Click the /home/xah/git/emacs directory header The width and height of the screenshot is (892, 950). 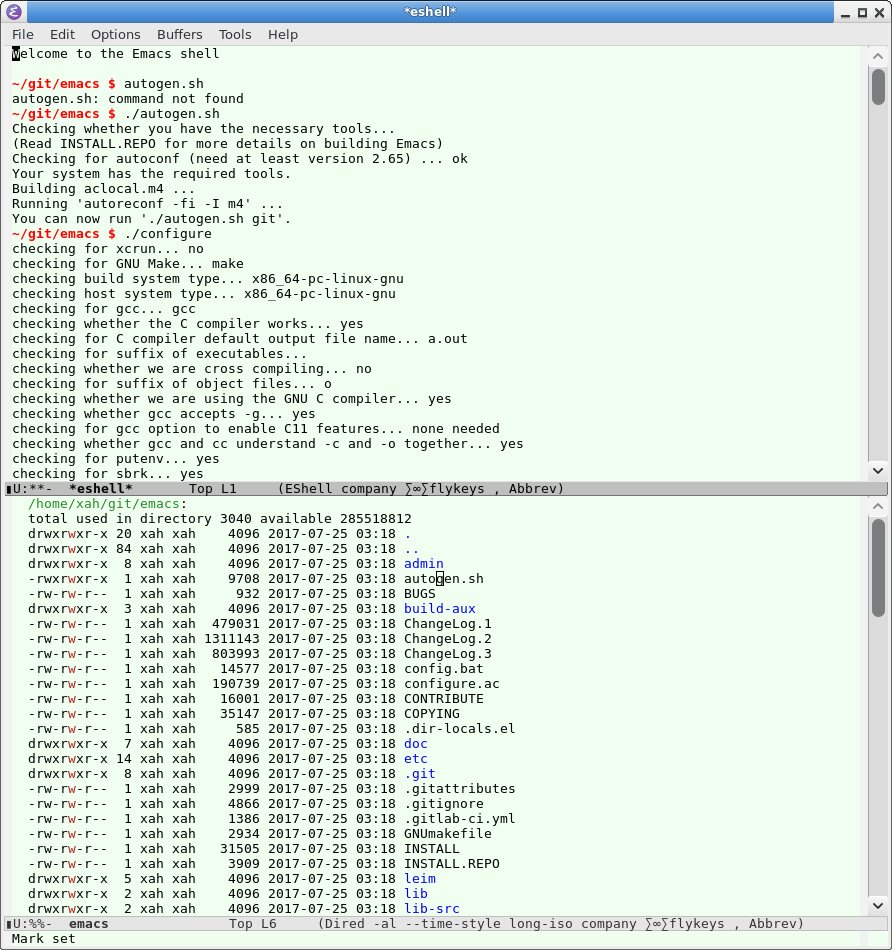(107, 503)
